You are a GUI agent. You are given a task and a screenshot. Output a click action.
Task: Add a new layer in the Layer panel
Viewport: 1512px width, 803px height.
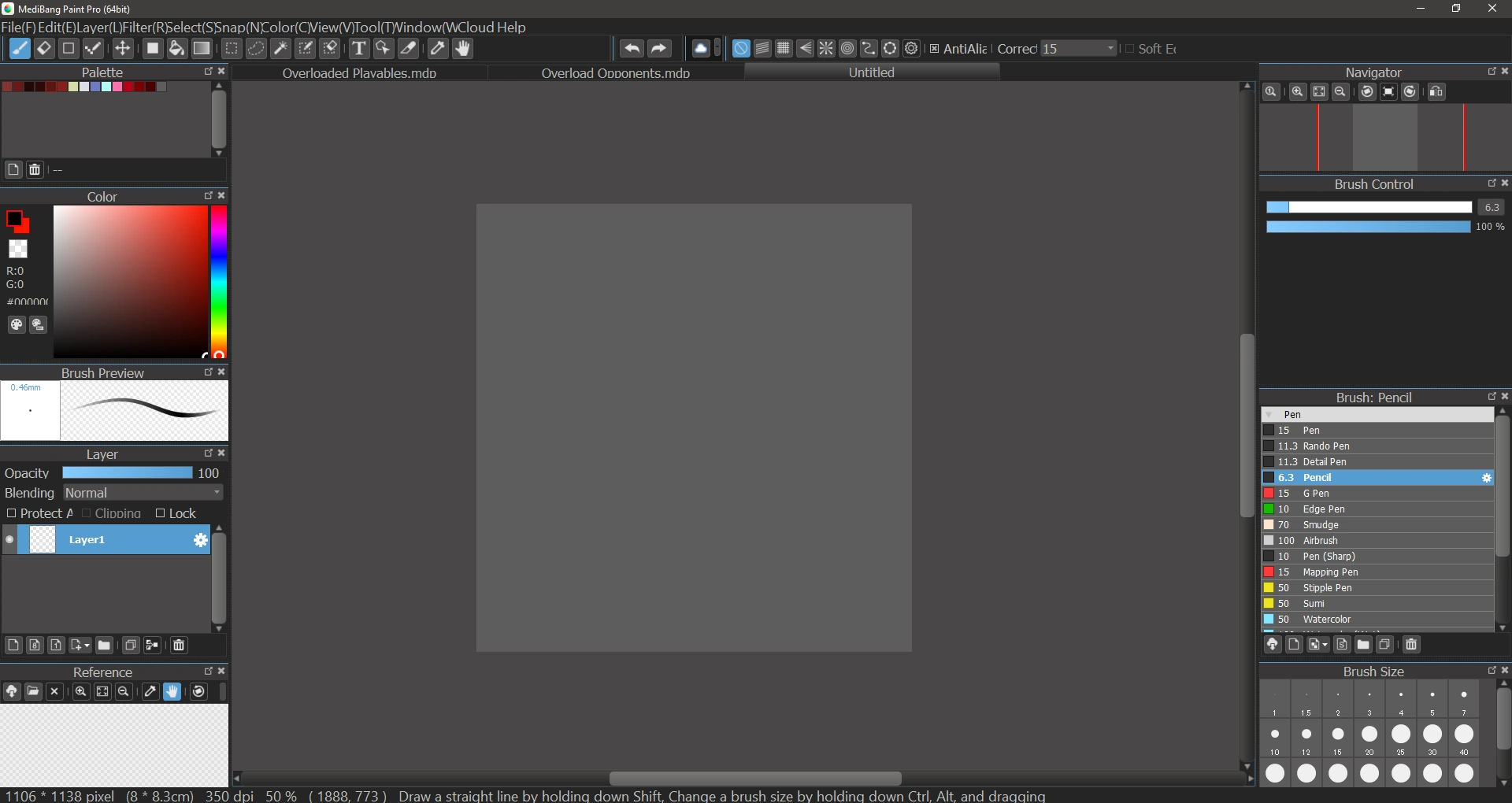tap(13, 646)
